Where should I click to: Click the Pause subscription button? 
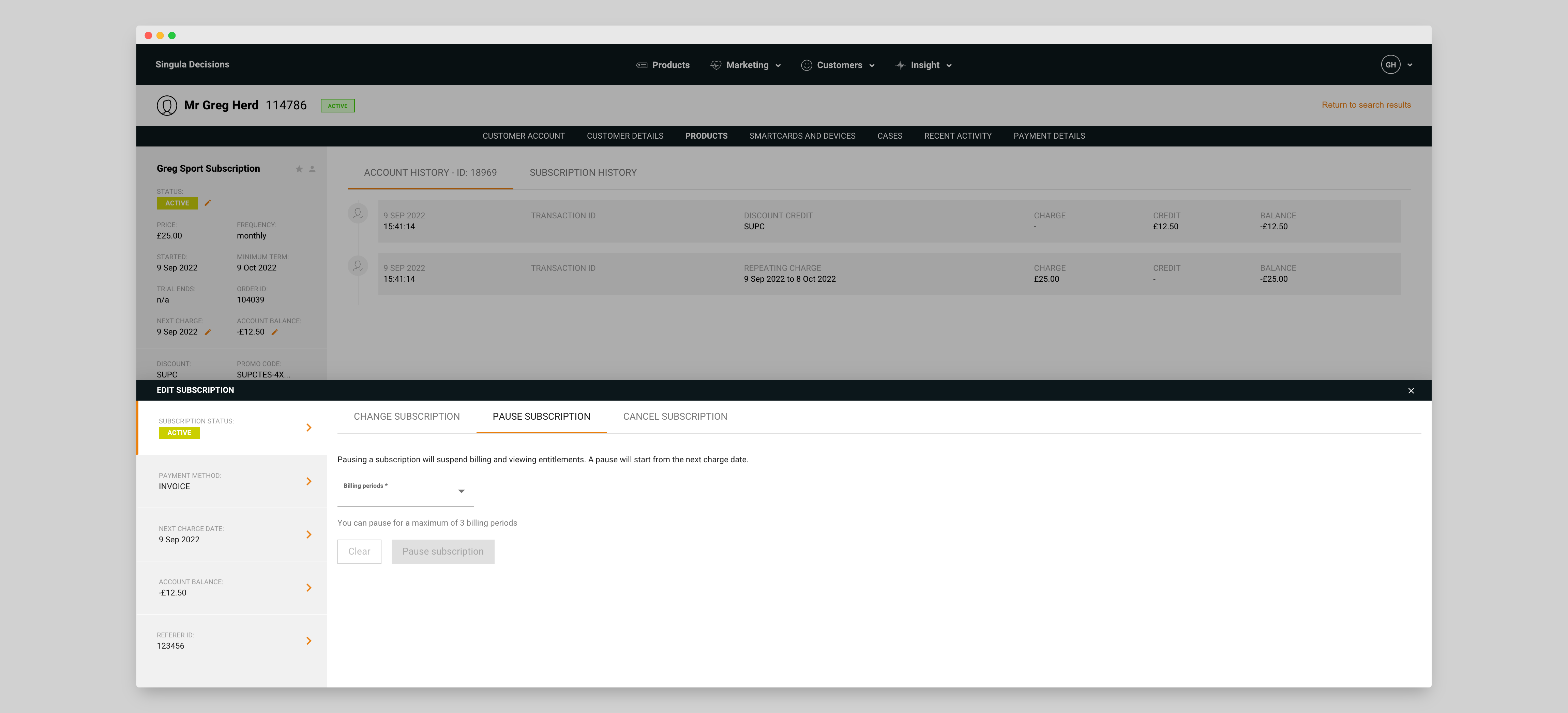tap(442, 552)
